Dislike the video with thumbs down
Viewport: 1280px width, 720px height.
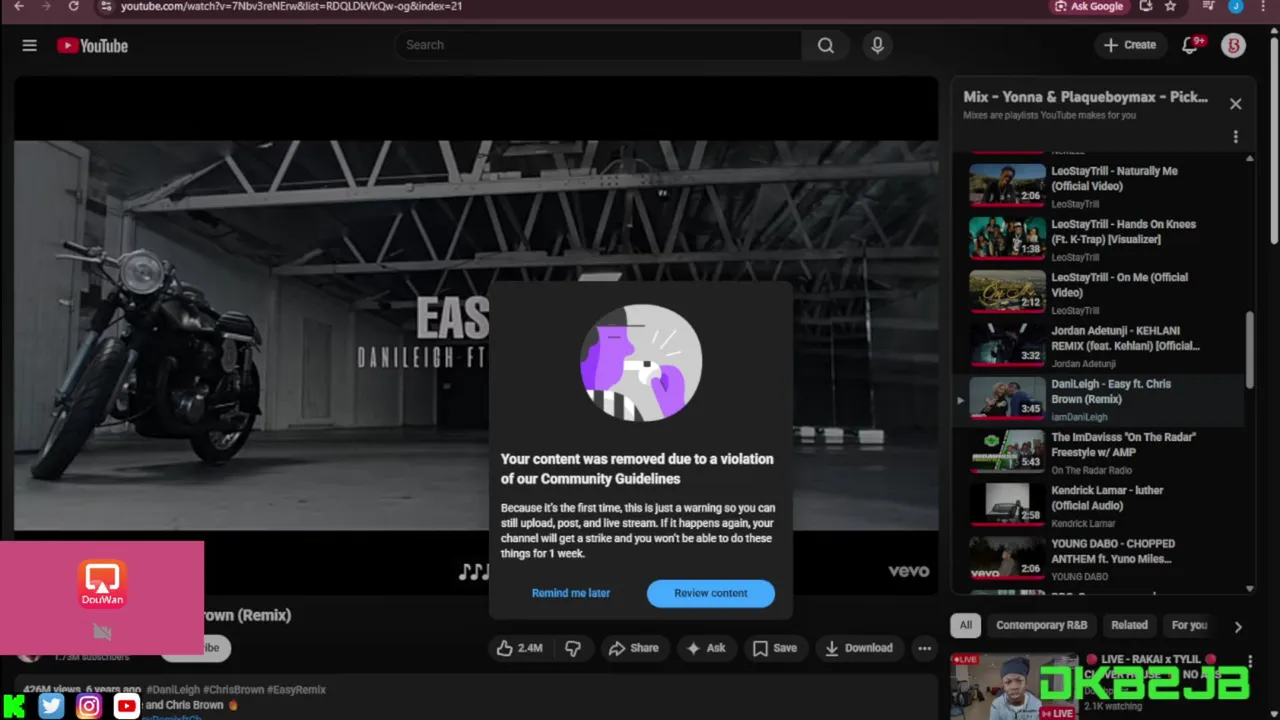(573, 648)
